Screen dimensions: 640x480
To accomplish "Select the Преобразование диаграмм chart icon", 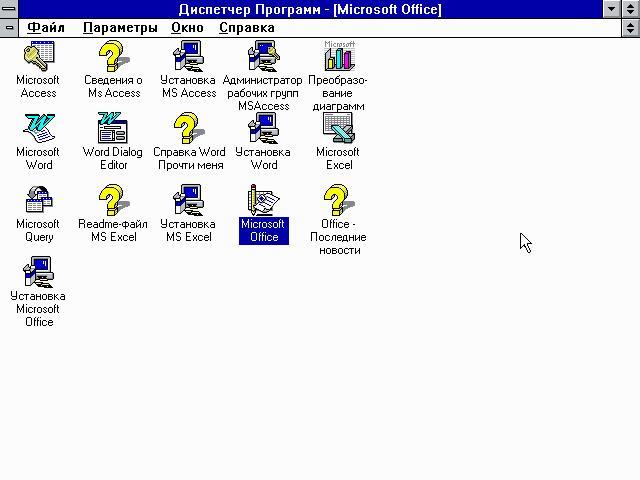I will click(x=339, y=56).
